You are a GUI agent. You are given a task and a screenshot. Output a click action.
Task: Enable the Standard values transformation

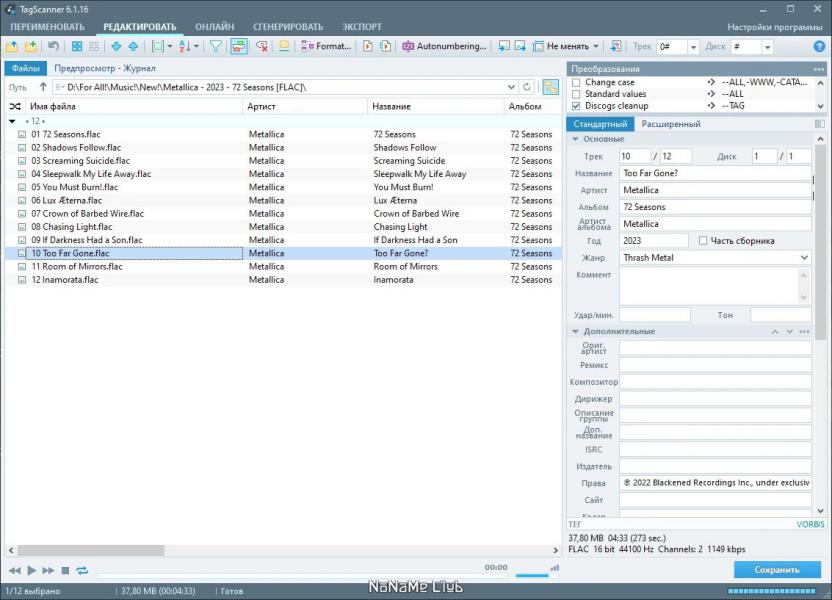pyautogui.click(x=576, y=94)
